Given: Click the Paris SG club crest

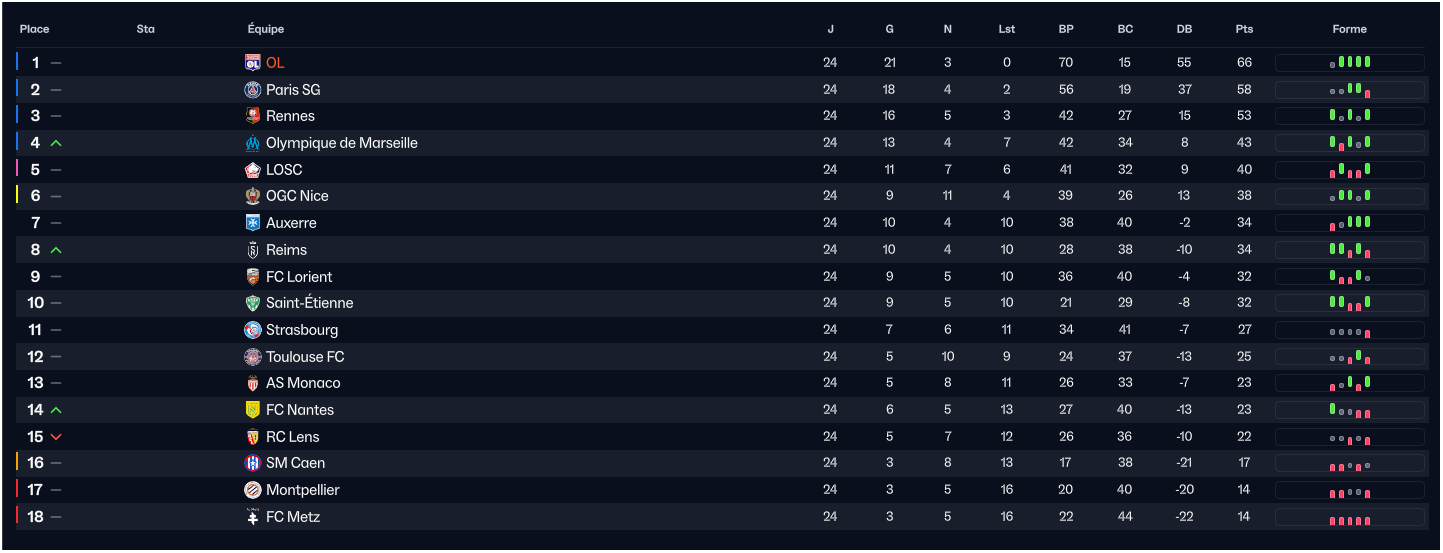Looking at the screenshot, I should click(253, 90).
